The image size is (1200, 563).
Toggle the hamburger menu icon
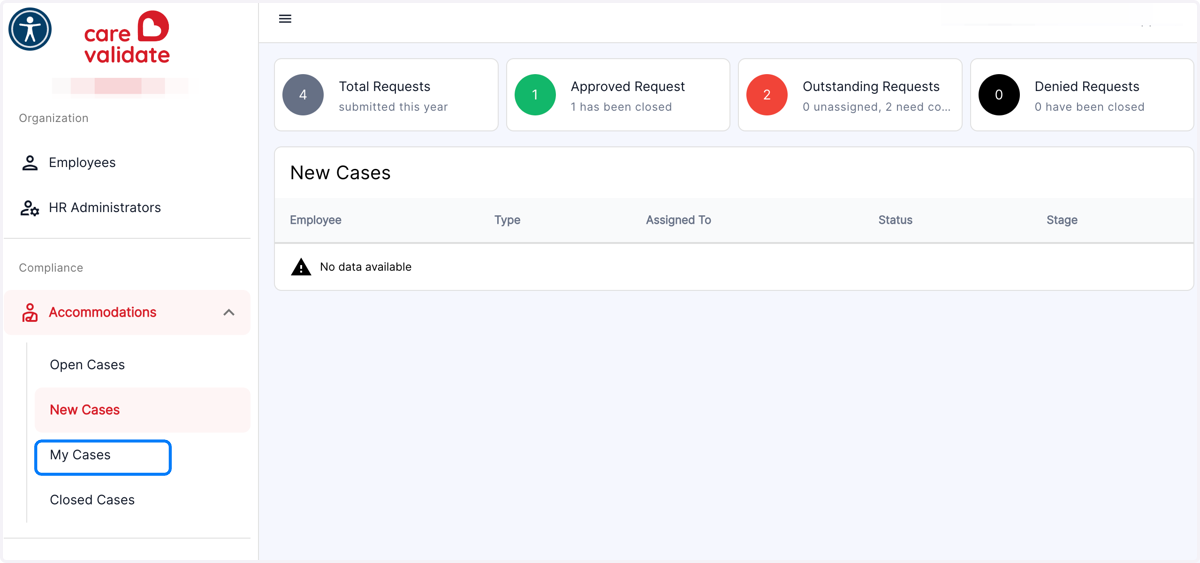tap(285, 19)
